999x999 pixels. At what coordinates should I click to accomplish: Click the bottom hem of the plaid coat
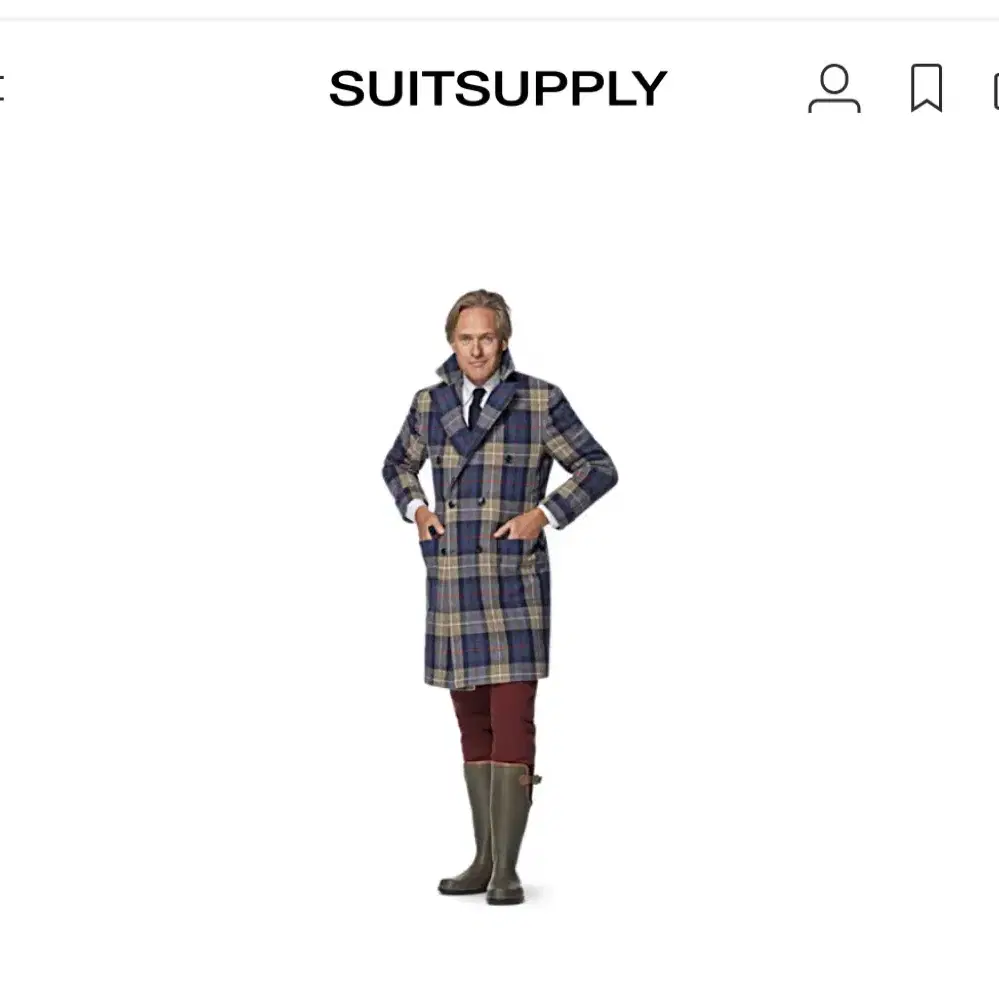tap(487, 678)
